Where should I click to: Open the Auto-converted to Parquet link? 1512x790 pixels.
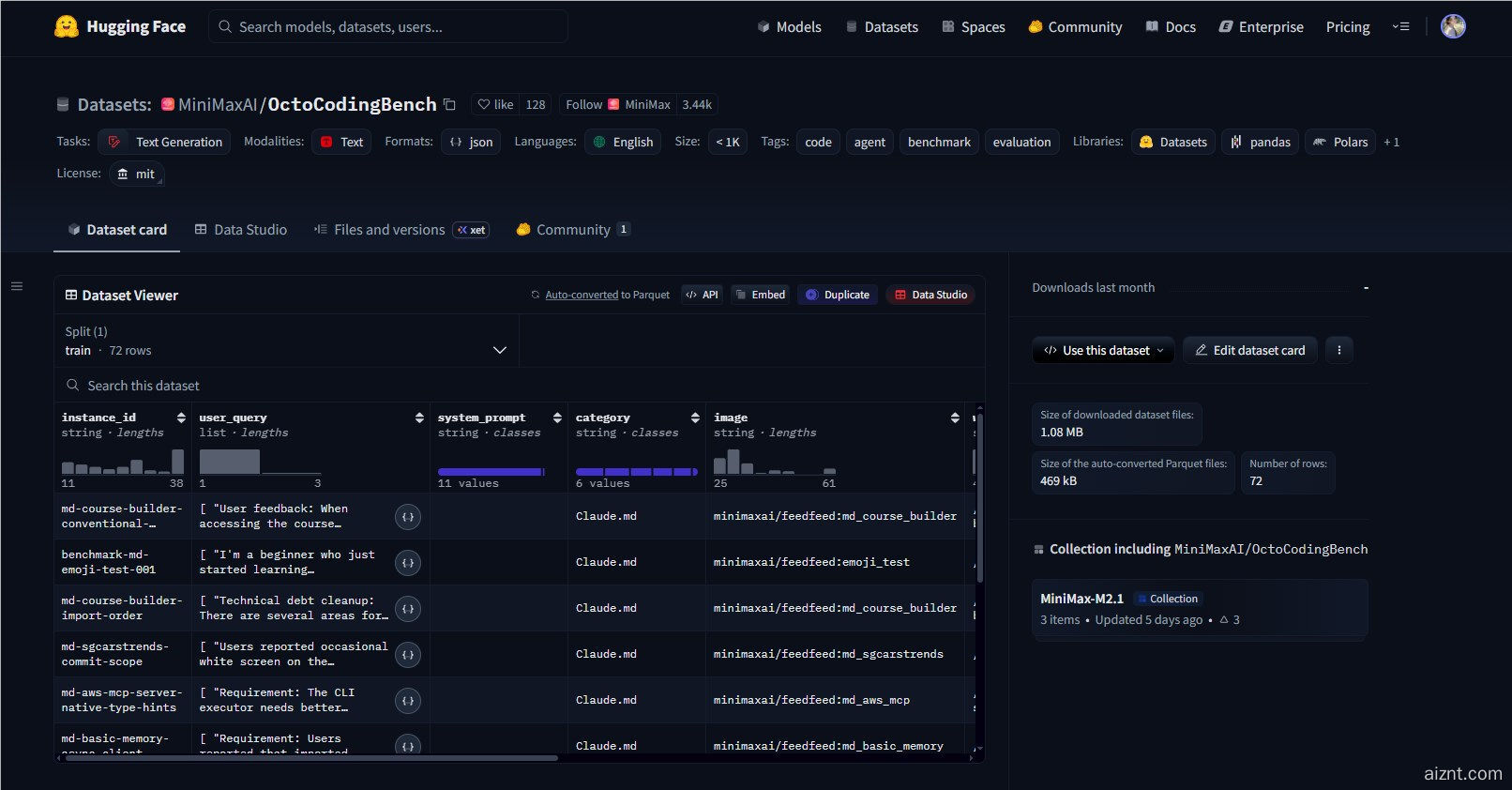(x=582, y=295)
